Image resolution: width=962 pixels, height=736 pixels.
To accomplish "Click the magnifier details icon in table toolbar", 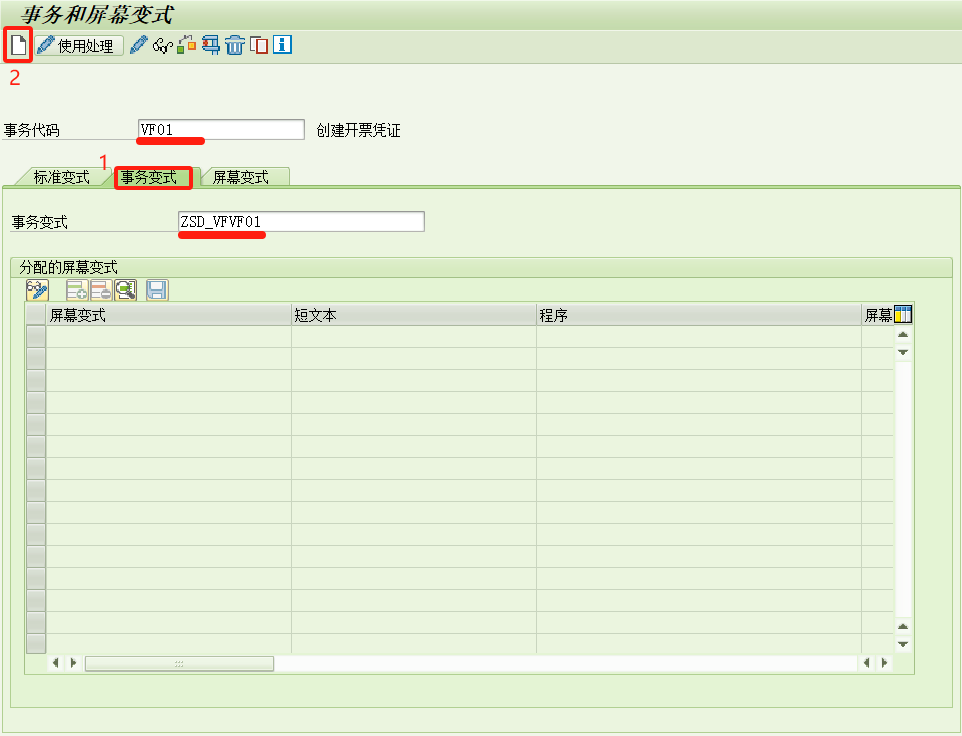I will tap(126, 290).
